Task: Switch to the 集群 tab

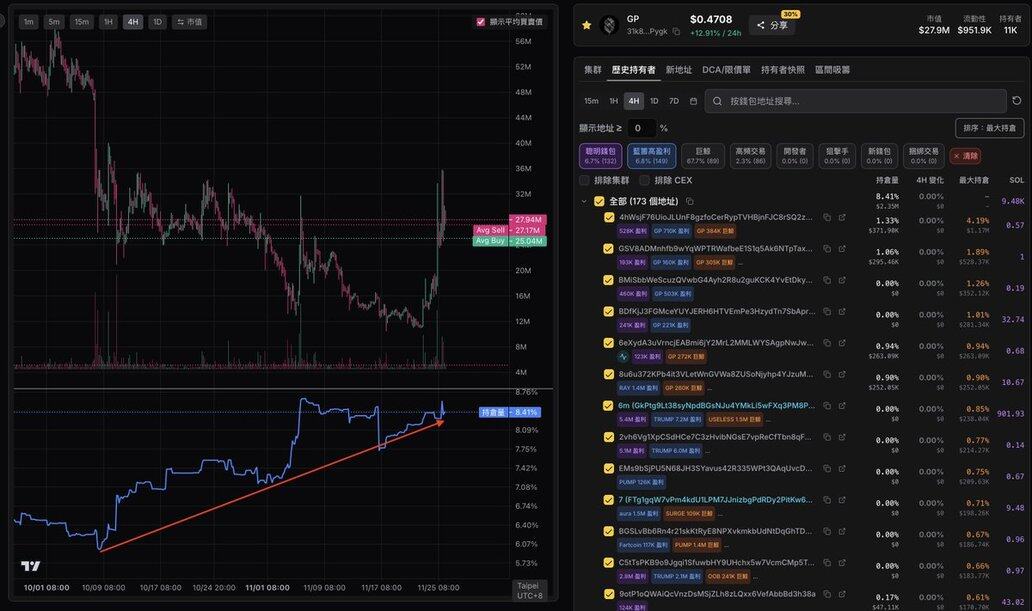Action: [x=593, y=70]
